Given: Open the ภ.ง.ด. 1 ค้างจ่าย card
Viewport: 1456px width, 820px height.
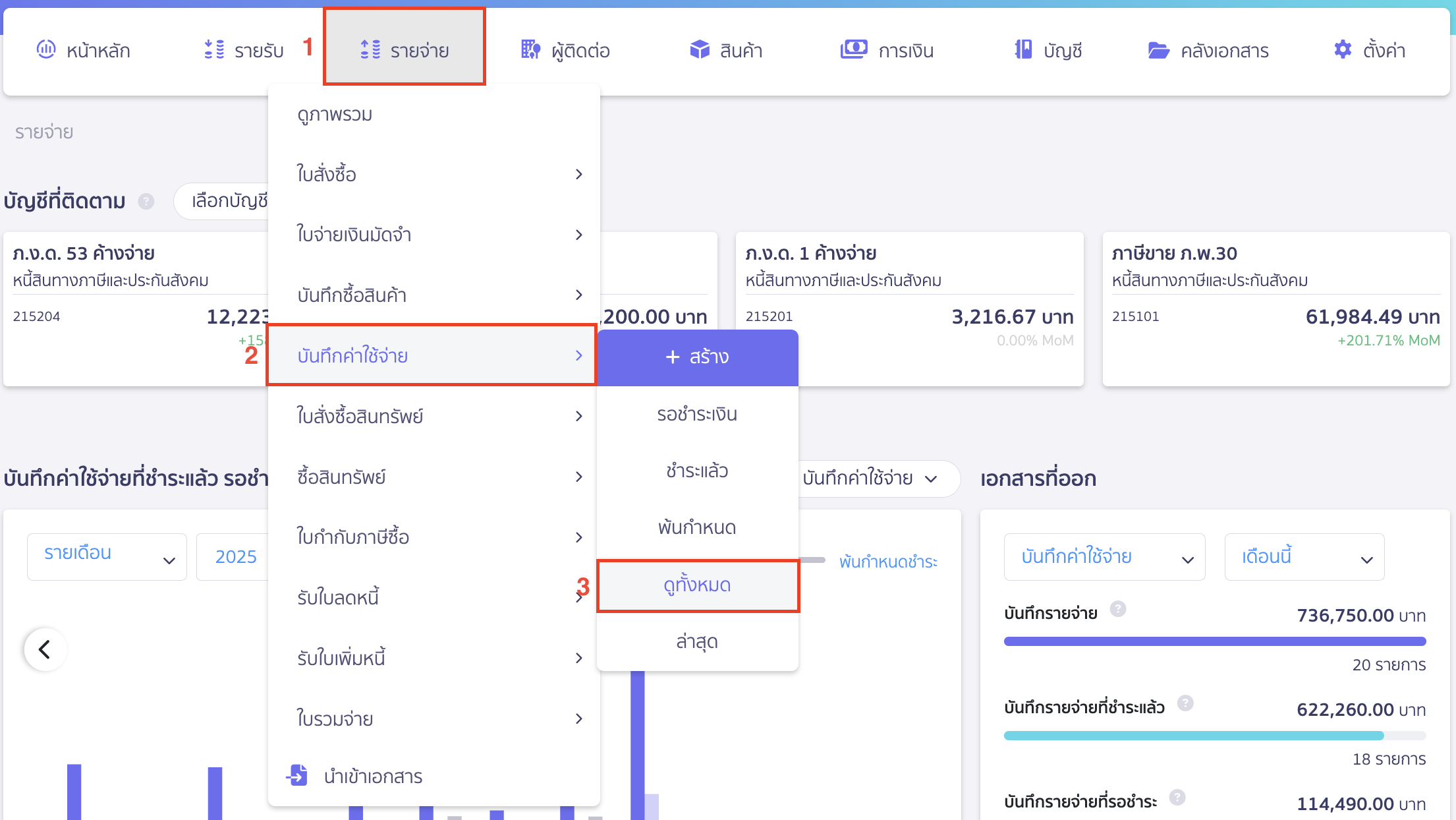Looking at the screenshot, I should [909, 309].
